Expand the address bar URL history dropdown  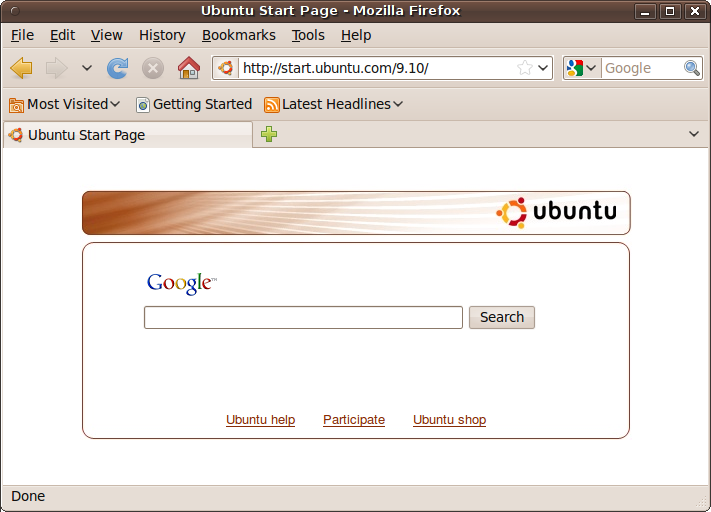tap(543, 68)
